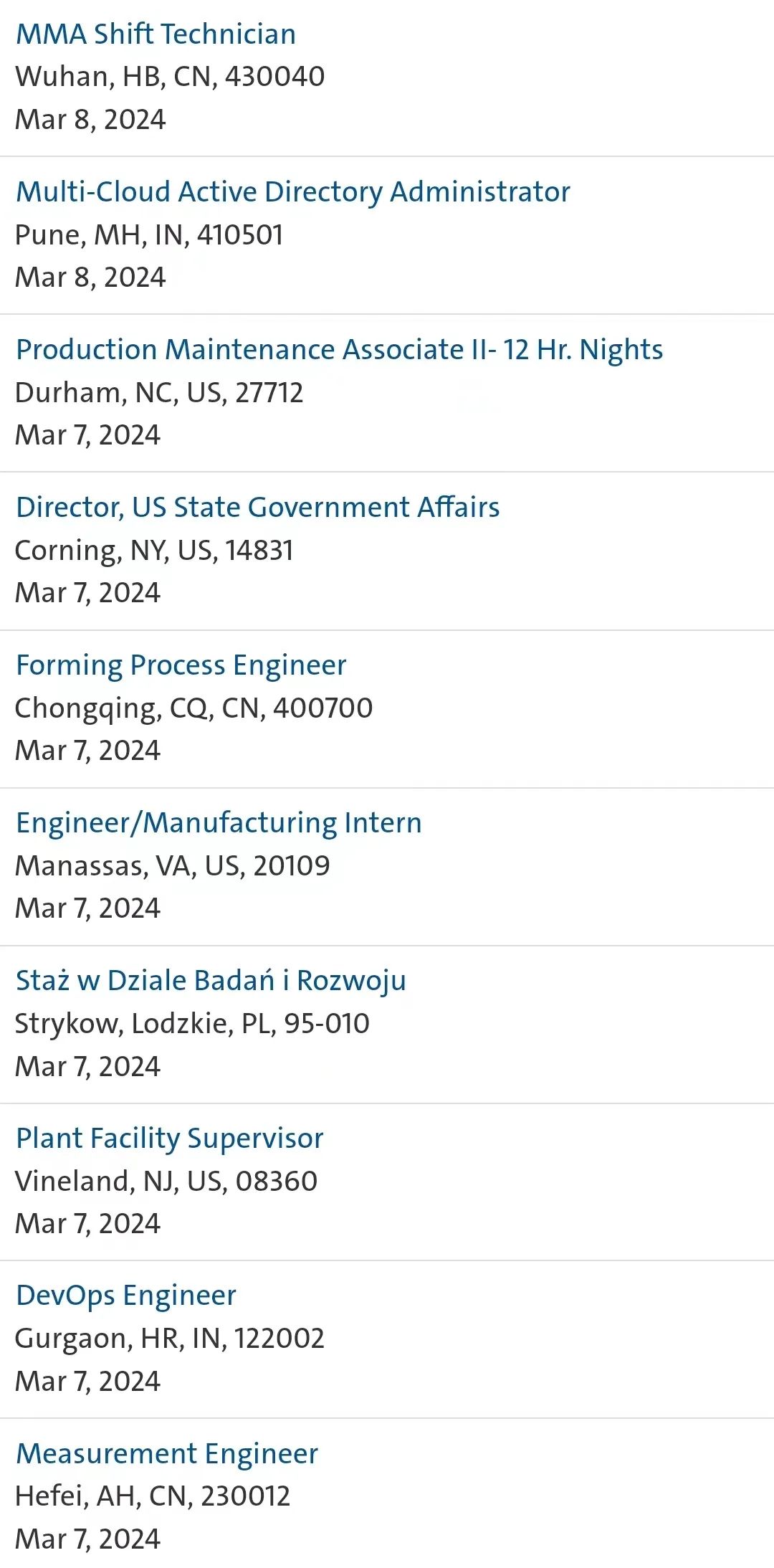The image size is (774, 1568).
Task: Click the Manassas, VA, US location text
Action: click(172, 865)
